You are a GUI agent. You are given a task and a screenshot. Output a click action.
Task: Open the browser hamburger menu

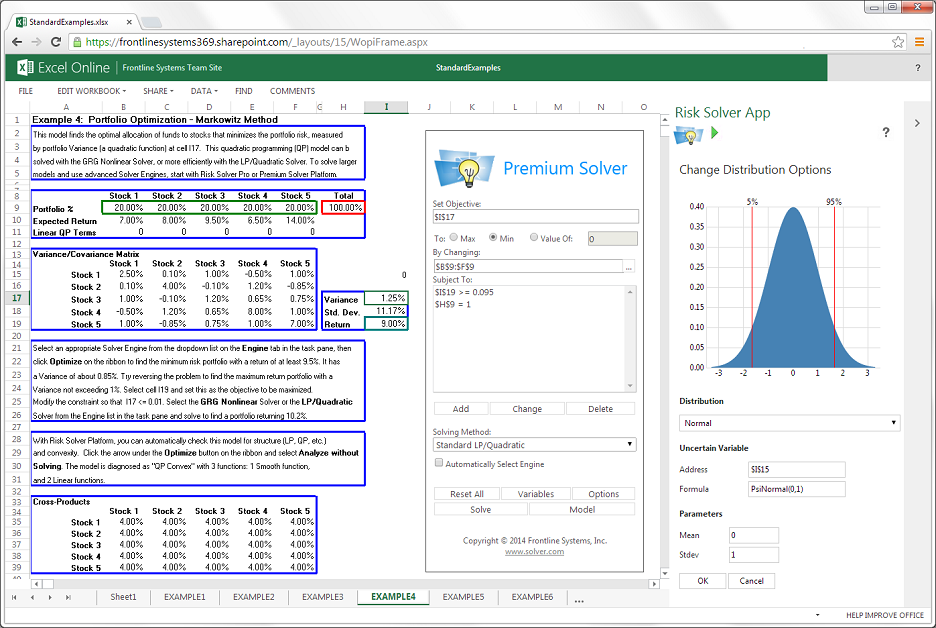point(920,42)
